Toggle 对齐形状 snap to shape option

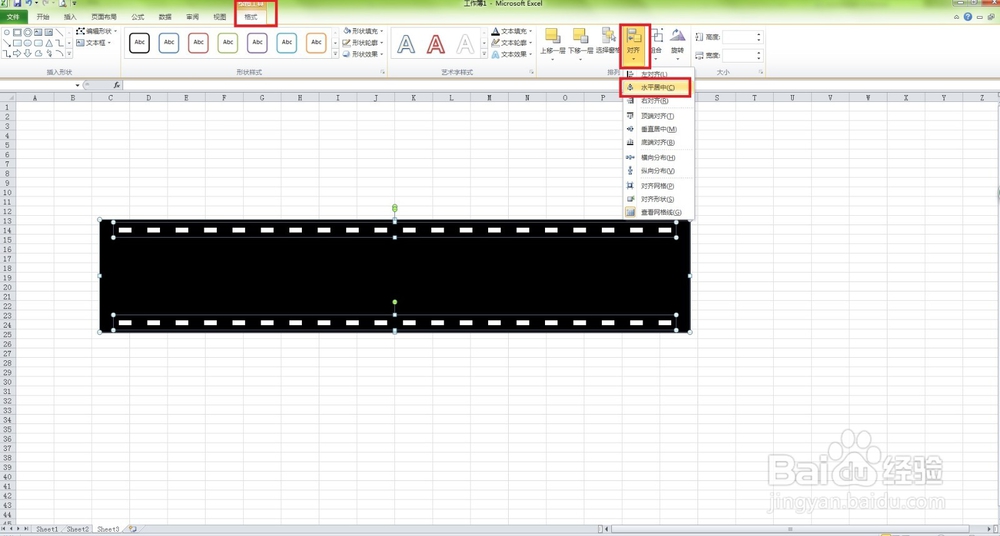658,199
